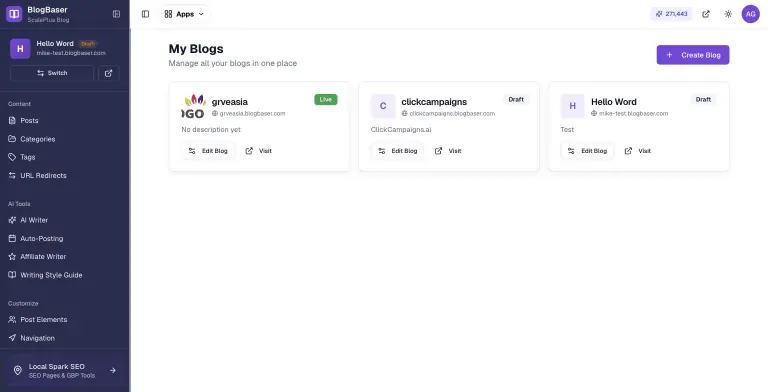The image size is (768, 392).
Task: Open Writing Style Guide in the sidebar
Action: click(x=51, y=275)
